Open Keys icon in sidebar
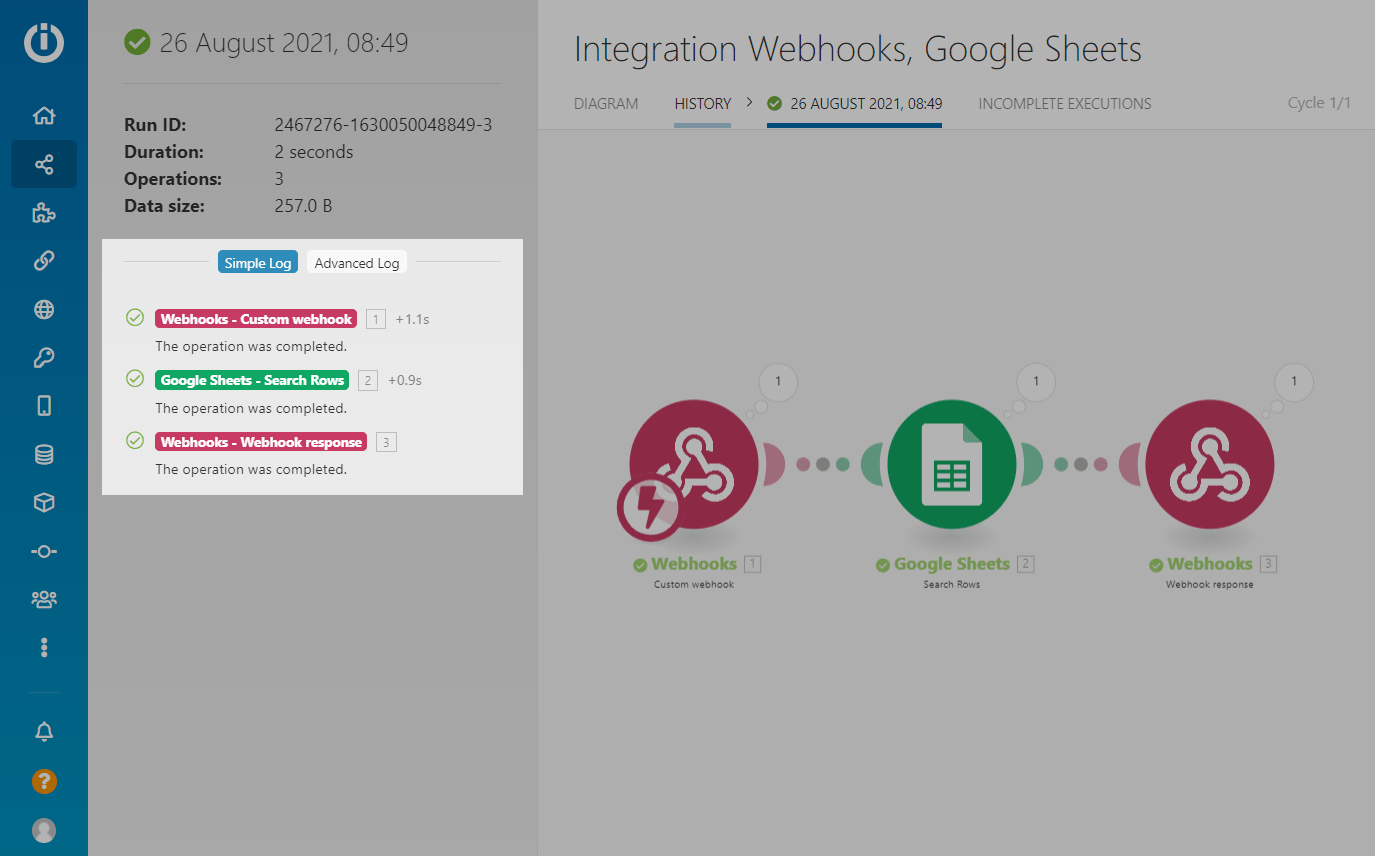The width and height of the screenshot is (1375, 856). [44, 358]
